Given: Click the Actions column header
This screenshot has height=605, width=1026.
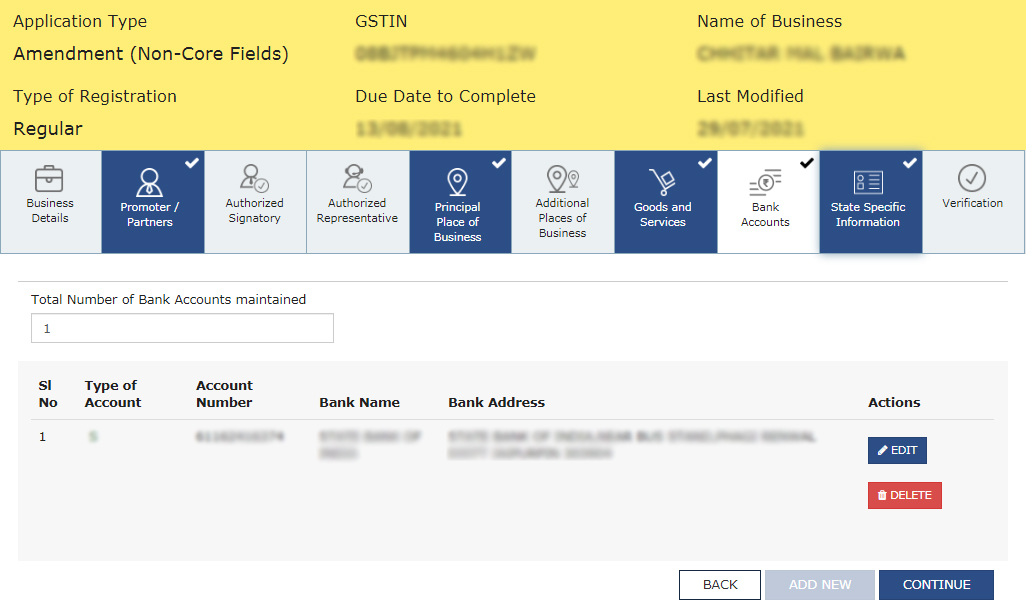Looking at the screenshot, I should 894,402.
